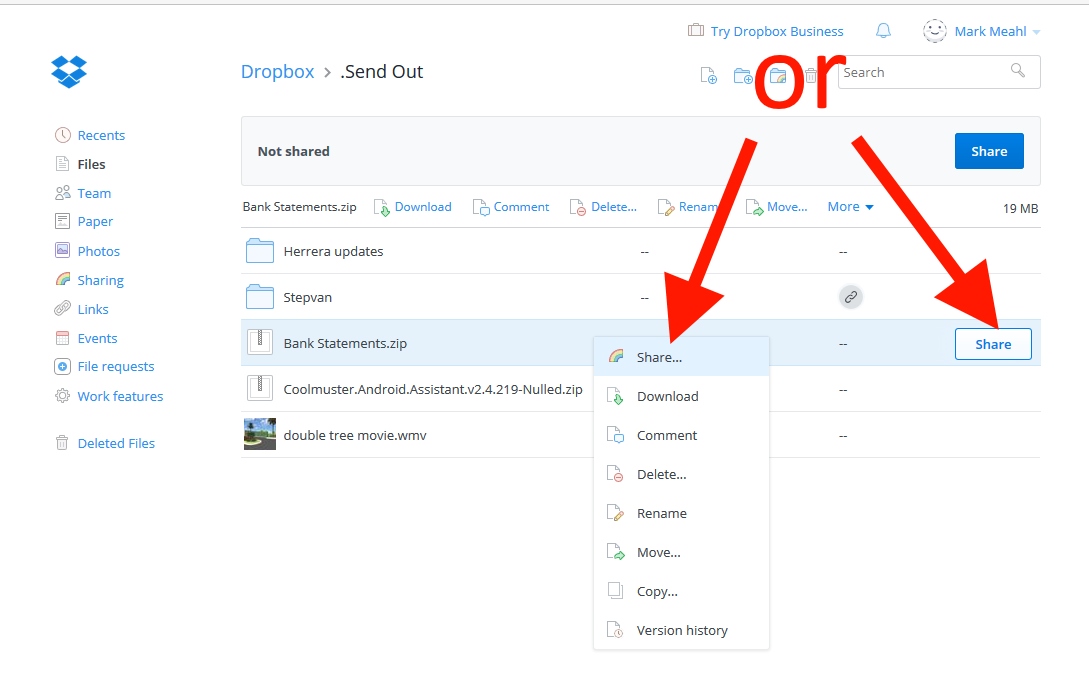
Task: Open Deleted Files in the sidebar
Action: 105,443
